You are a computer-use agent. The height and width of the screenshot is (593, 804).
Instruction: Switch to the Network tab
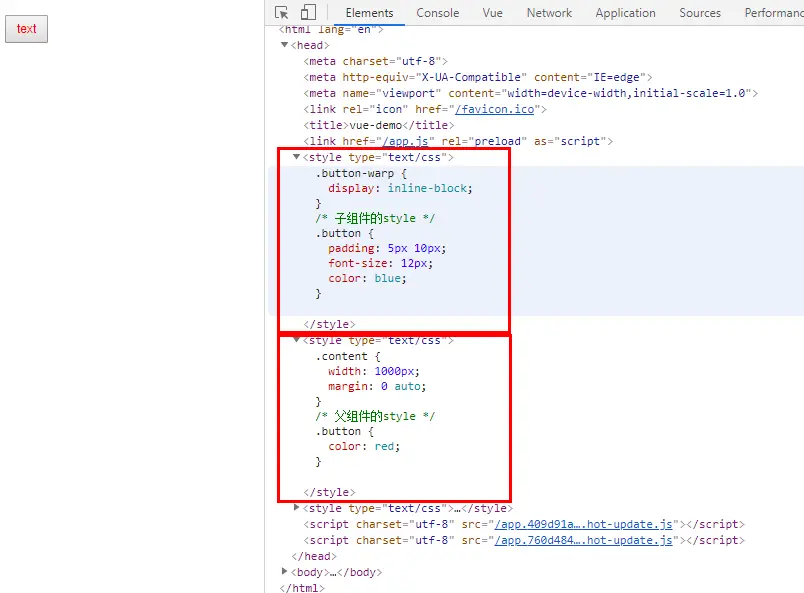pos(549,13)
